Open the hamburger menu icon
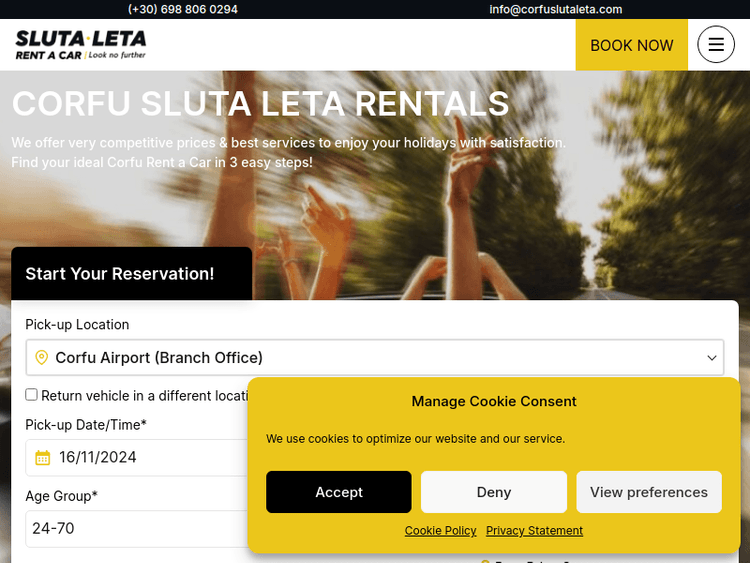 pos(715,45)
